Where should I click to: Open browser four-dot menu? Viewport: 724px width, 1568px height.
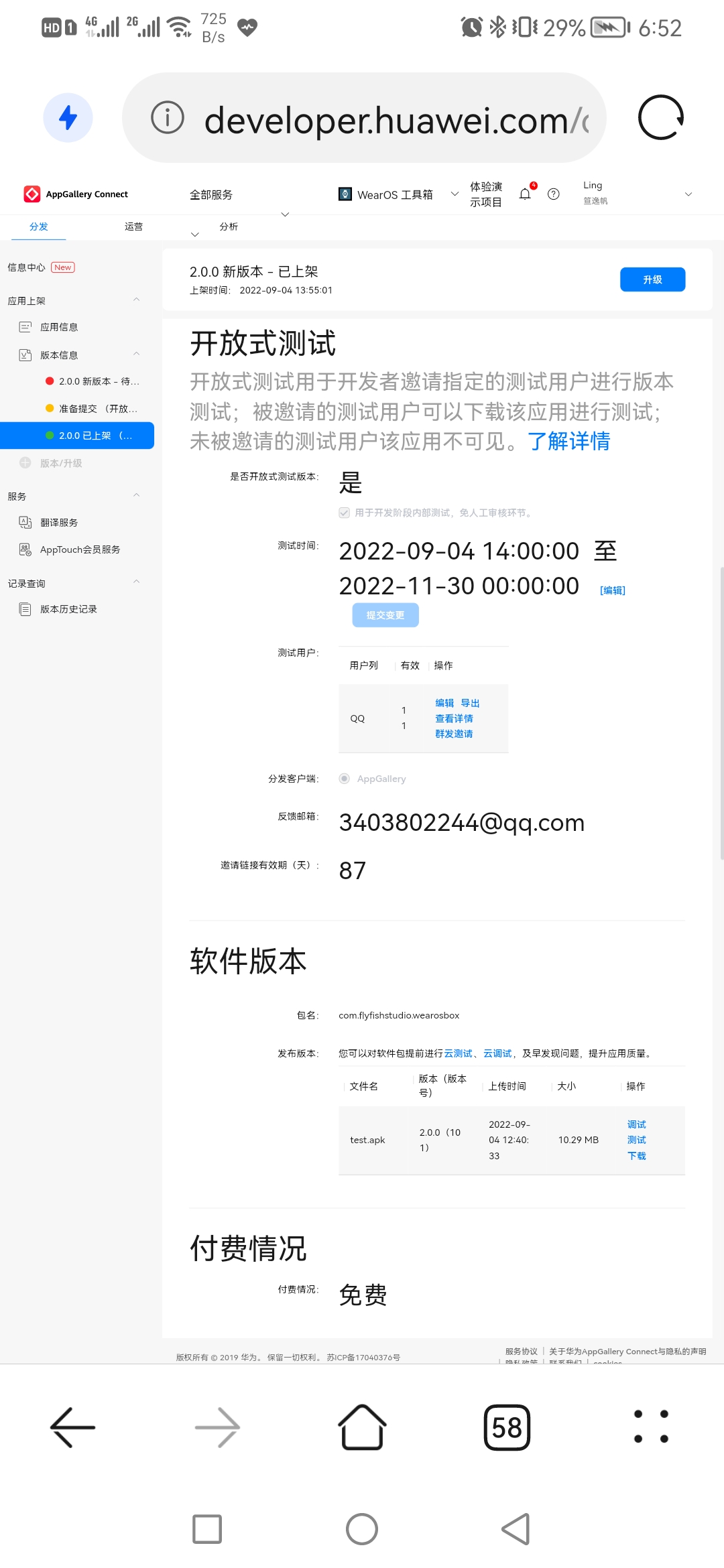[x=651, y=1427]
